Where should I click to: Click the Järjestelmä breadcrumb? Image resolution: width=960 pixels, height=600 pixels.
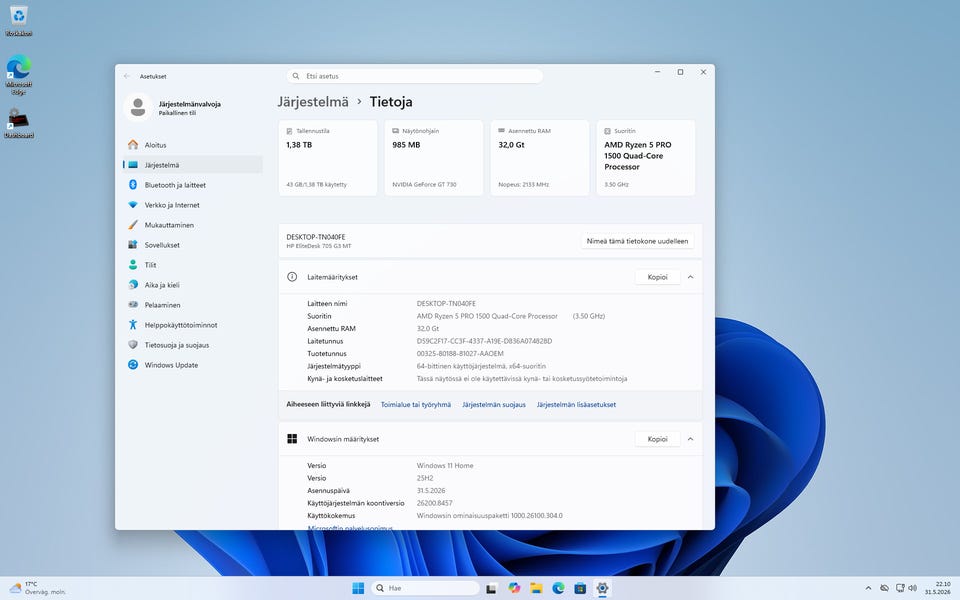(313, 102)
